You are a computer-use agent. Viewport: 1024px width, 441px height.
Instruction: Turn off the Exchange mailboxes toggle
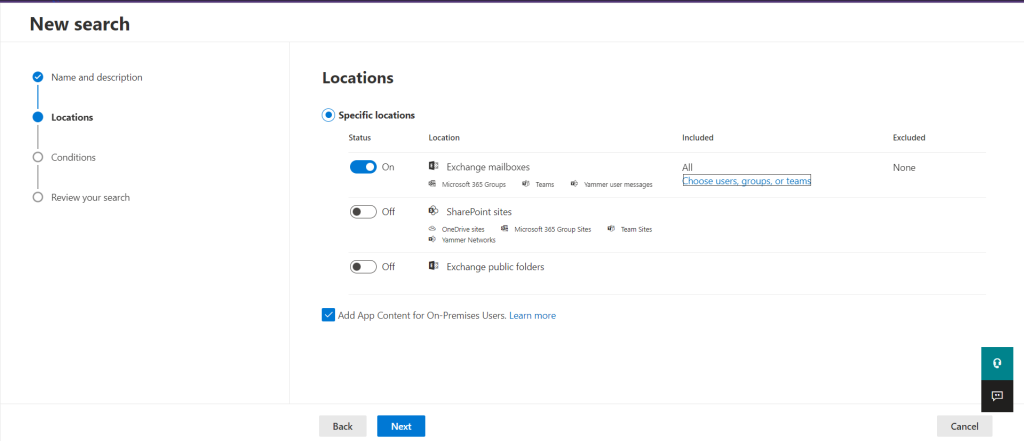coord(363,167)
